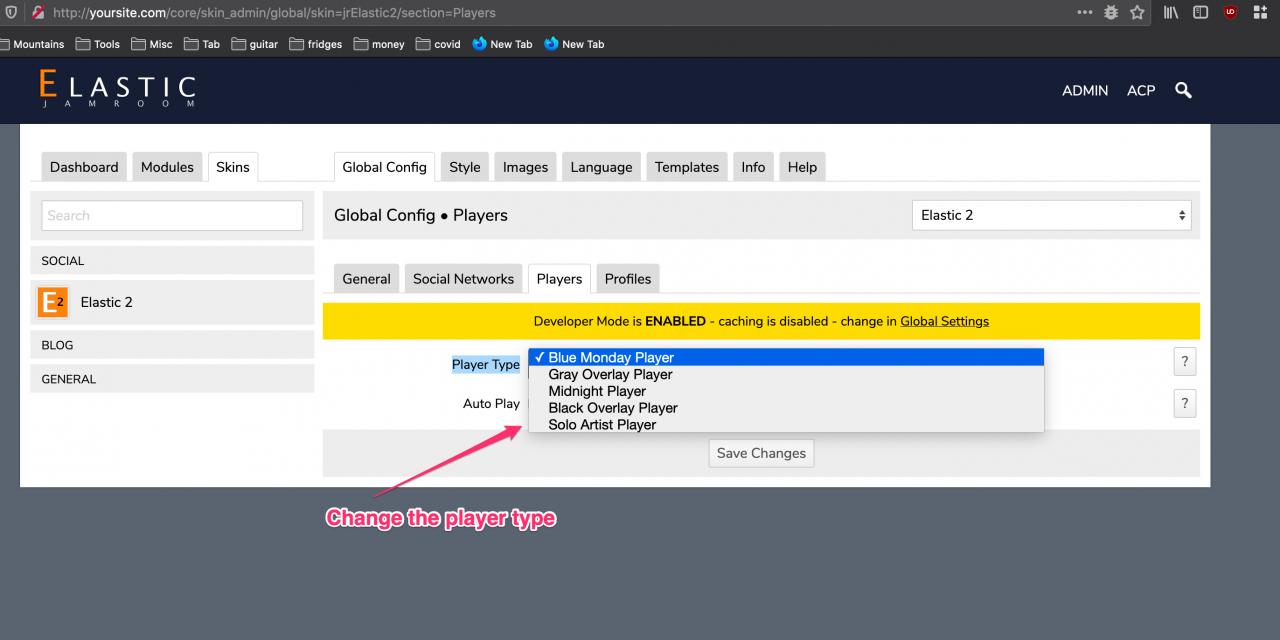Select Black Overlay Player option
The height and width of the screenshot is (640, 1280).
[786, 408]
